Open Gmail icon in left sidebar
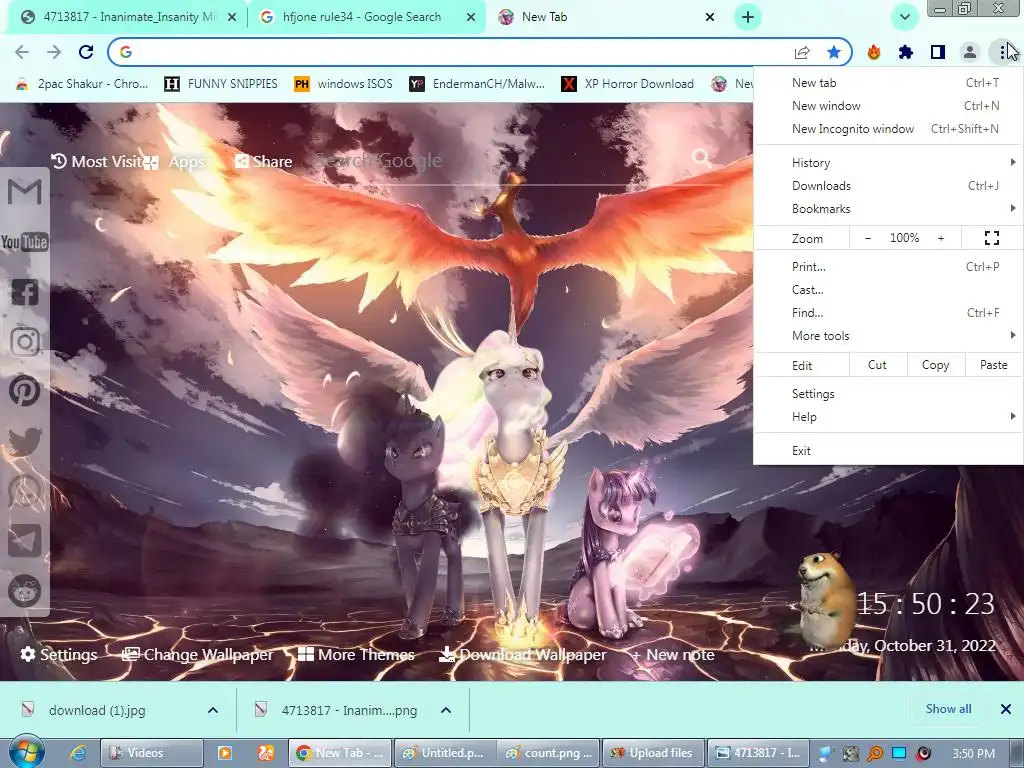This screenshot has width=1024, height=768. pyautogui.click(x=25, y=191)
